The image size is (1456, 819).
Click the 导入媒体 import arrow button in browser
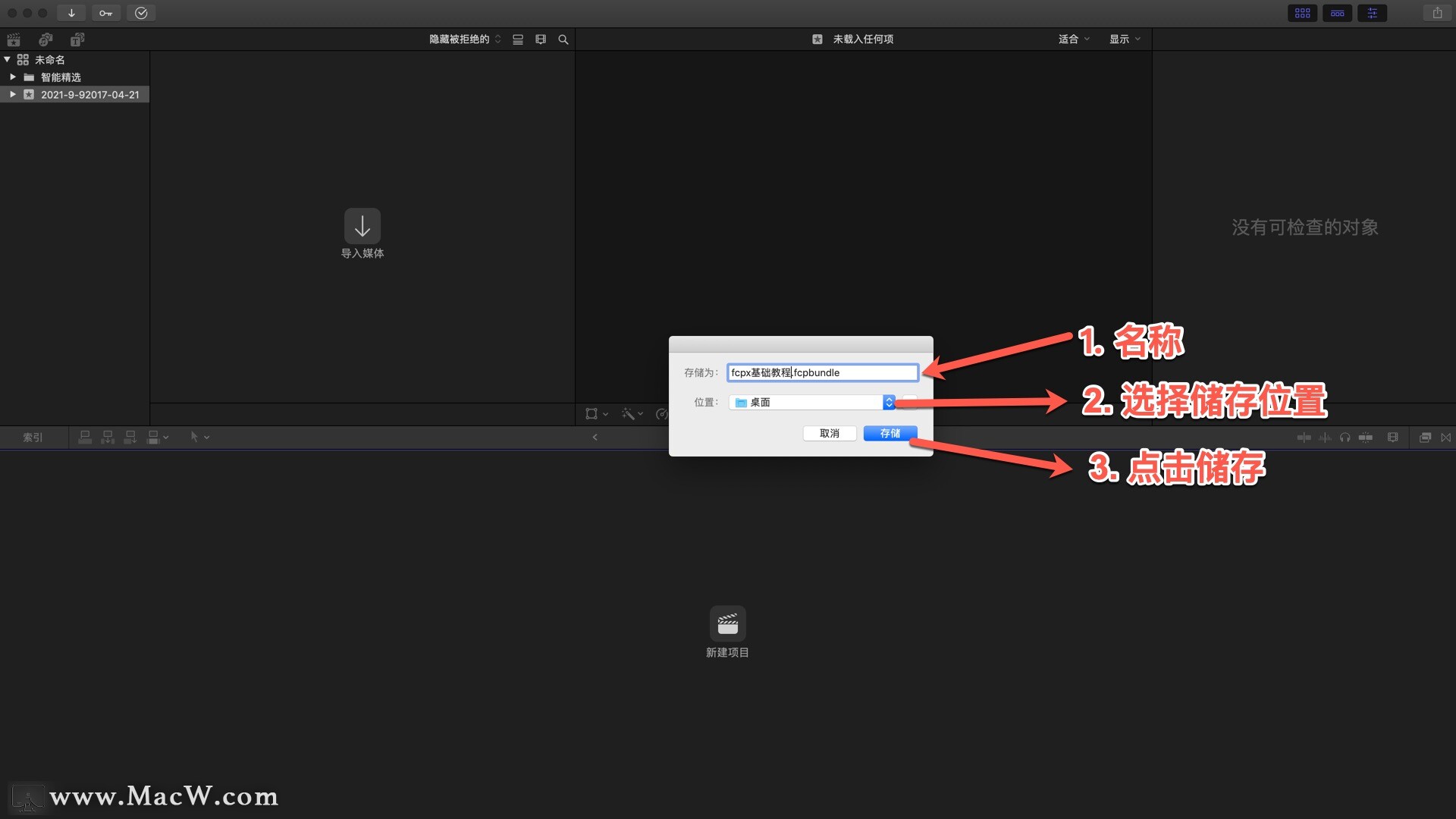click(x=362, y=226)
